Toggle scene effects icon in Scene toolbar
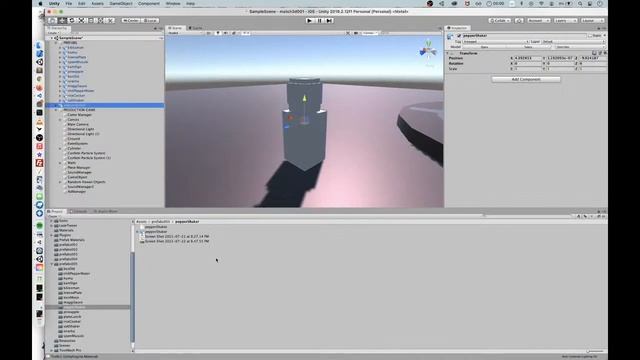 coord(234,33)
